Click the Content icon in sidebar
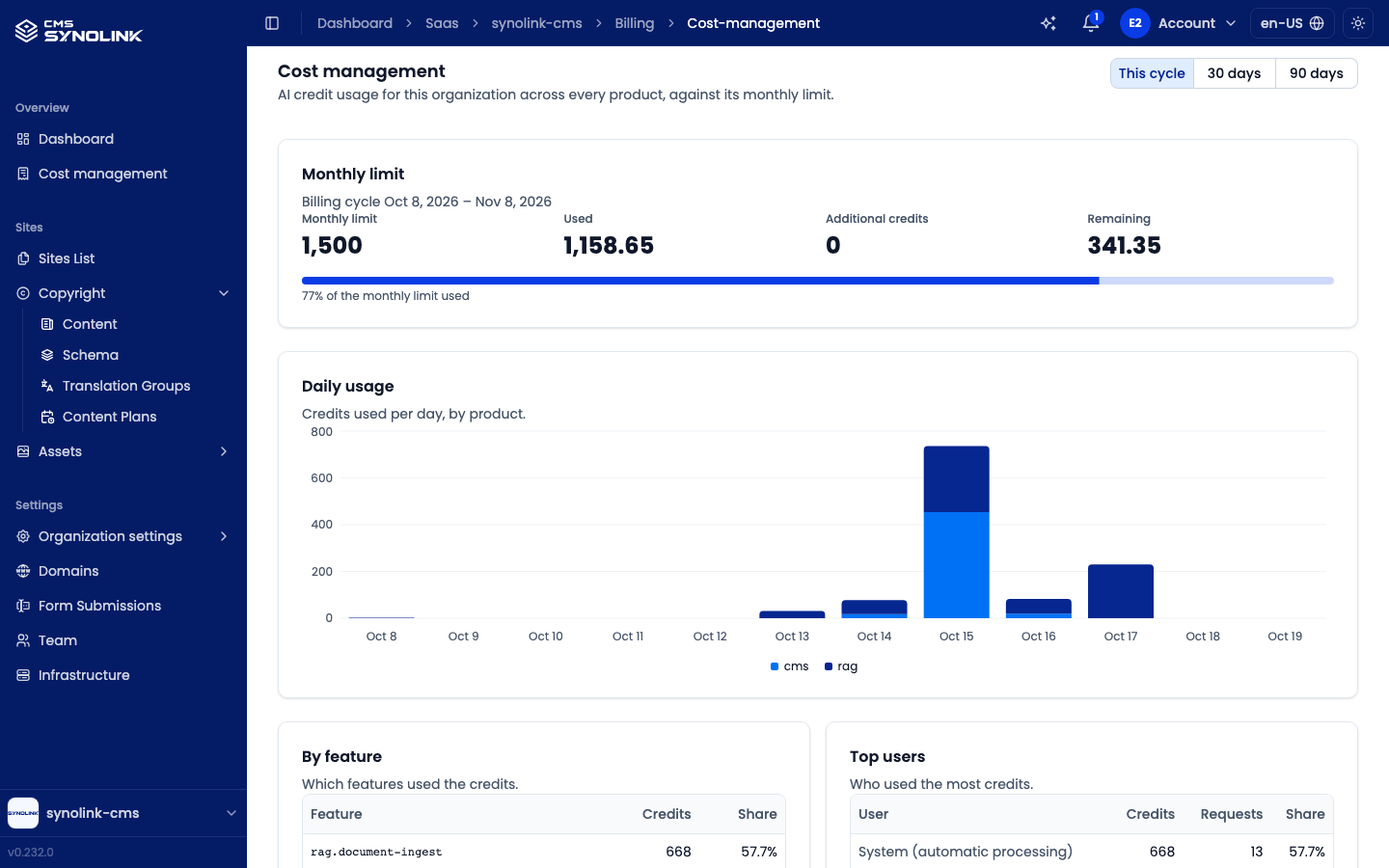1389x868 pixels. [x=47, y=324]
